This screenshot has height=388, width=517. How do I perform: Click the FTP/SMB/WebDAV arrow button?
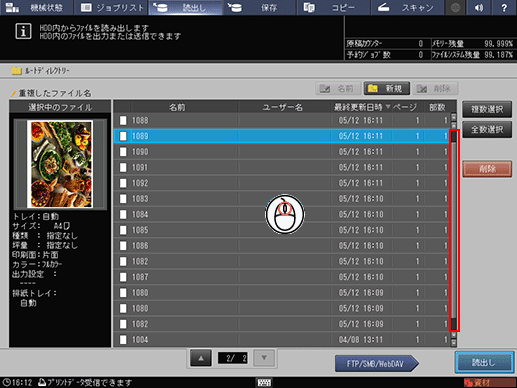(377, 364)
